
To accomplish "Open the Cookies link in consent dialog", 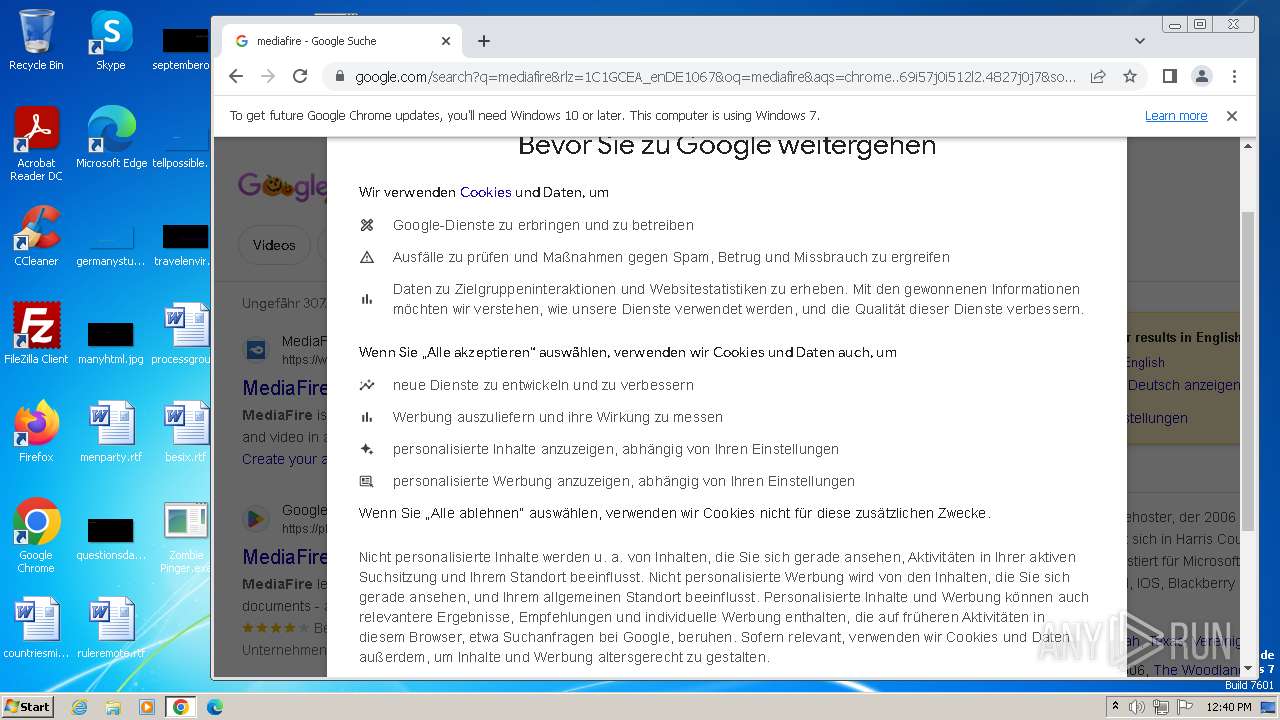I will pyautogui.click(x=486, y=192).
